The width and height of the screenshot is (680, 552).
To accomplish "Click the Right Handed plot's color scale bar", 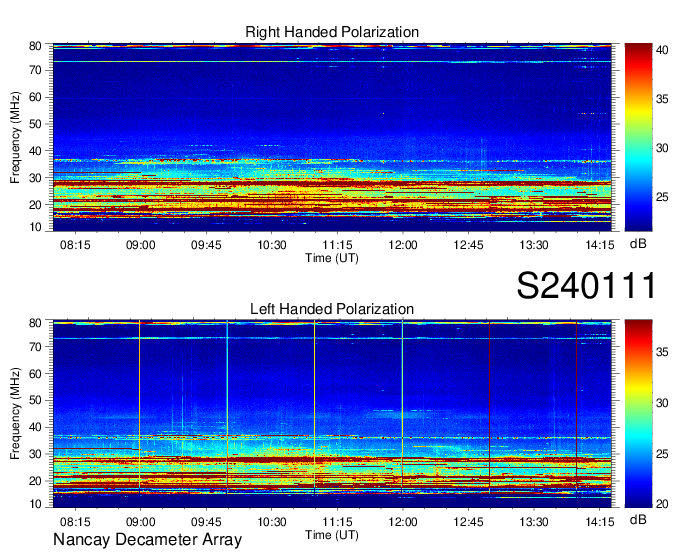I will (638, 137).
